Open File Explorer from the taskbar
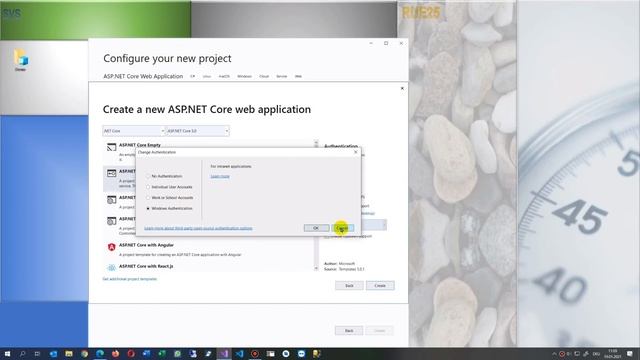The width and height of the screenshot is (640, 360). click(69, 354)
